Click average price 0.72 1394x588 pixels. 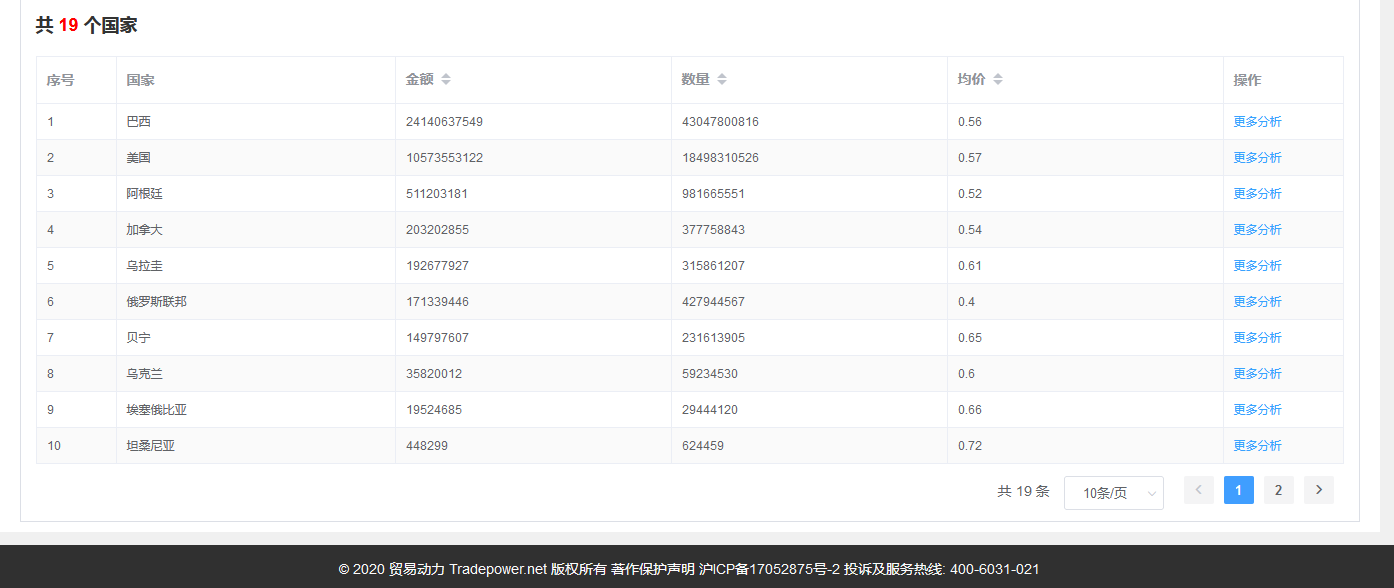[x=970, y=446]
